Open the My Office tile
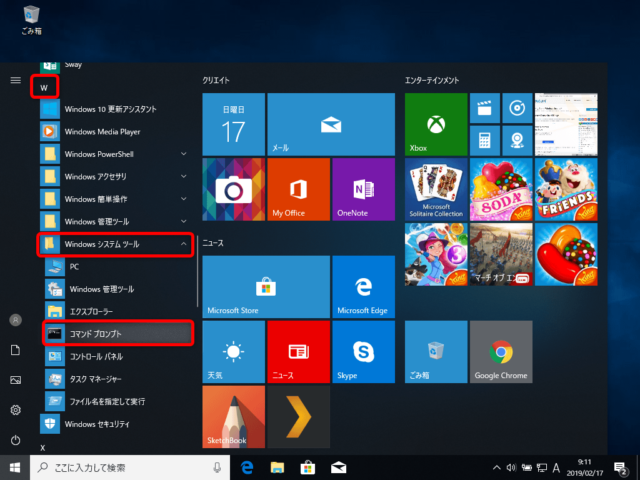Viewport: 640px width, 480px height. pyautogui.click(x=298, y=189)
